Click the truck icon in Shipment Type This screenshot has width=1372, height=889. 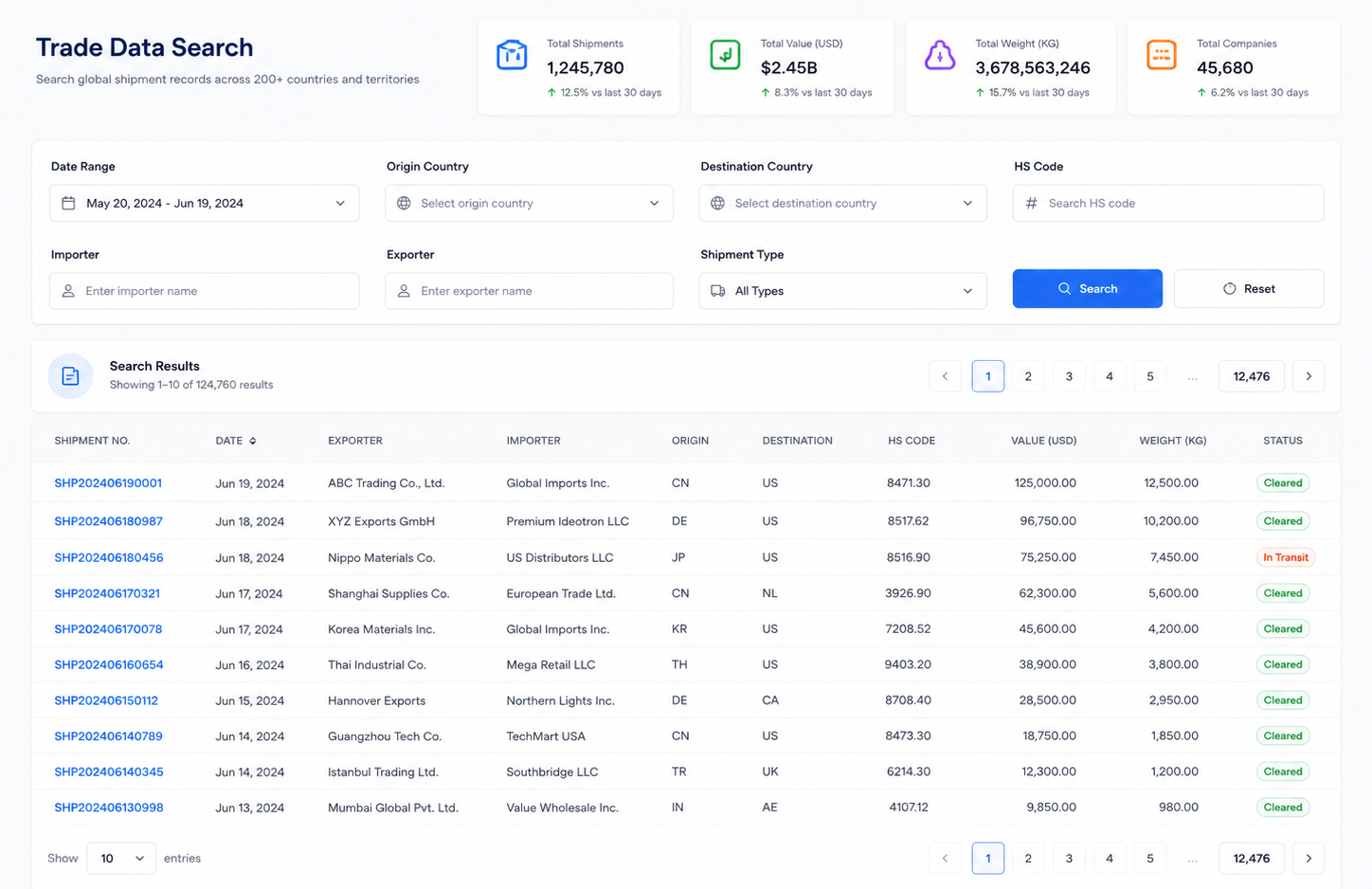click(x=717, y=291)
